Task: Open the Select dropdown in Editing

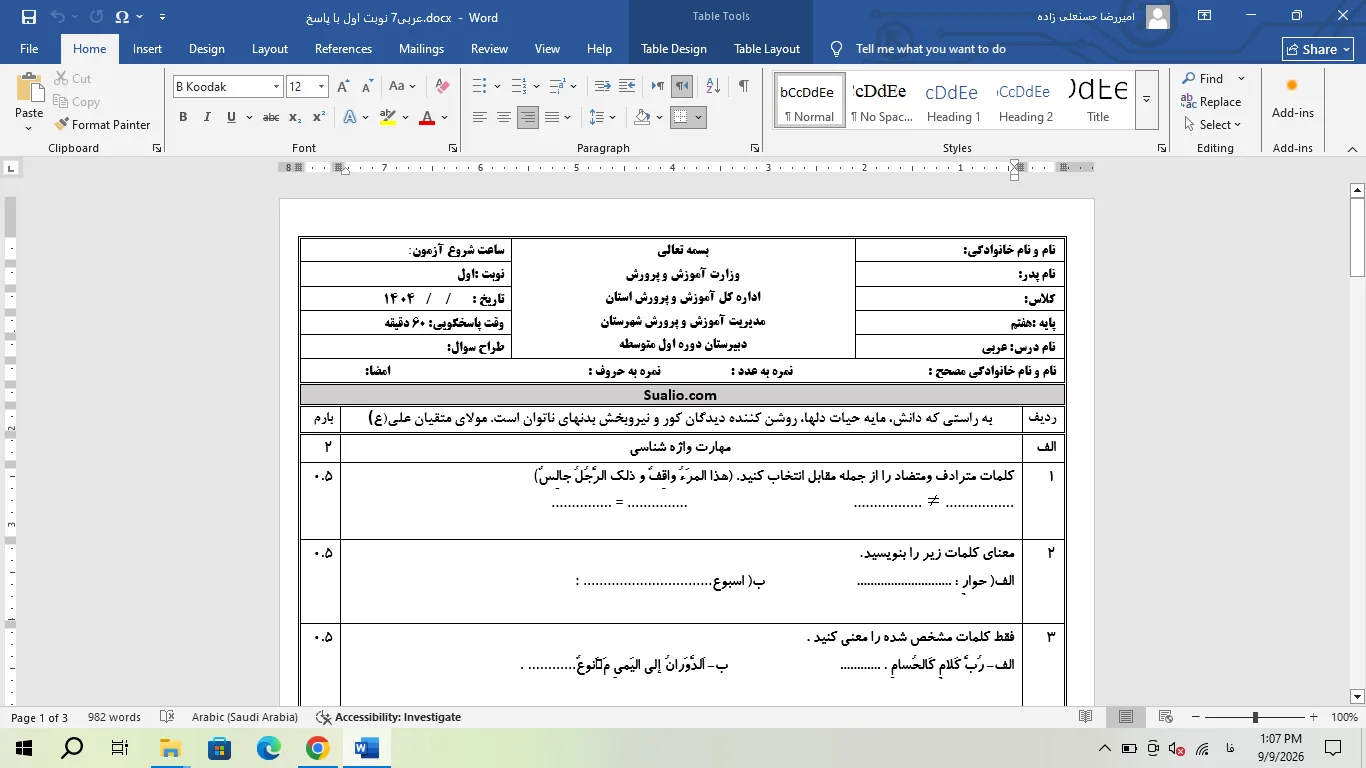Action: pos(1212,125)
